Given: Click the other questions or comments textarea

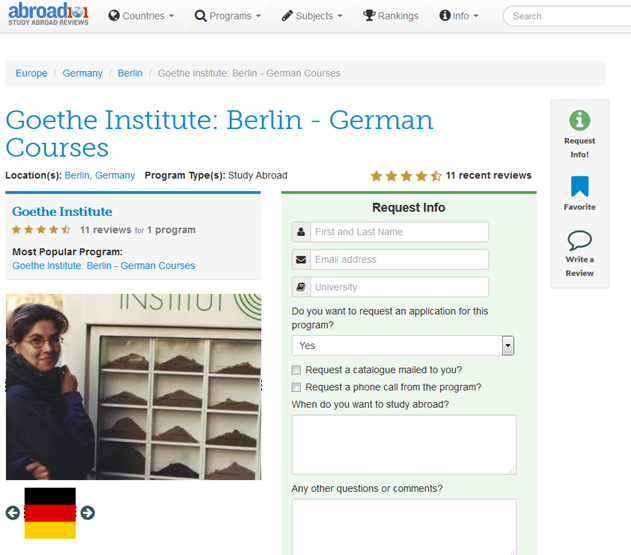Looking at the screenshot, I should pyautogui.click(x=404, y=527).
